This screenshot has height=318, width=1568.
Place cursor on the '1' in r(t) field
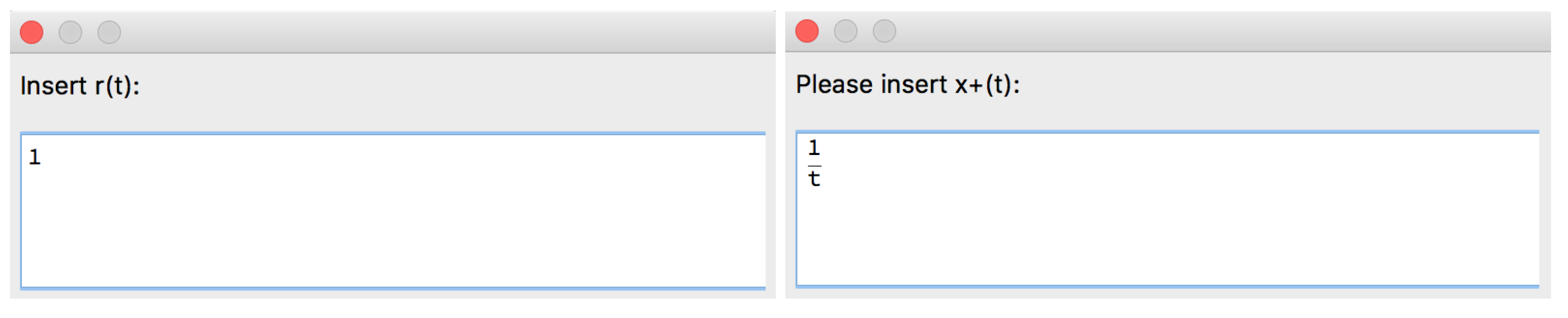click(x=35, y=158)
